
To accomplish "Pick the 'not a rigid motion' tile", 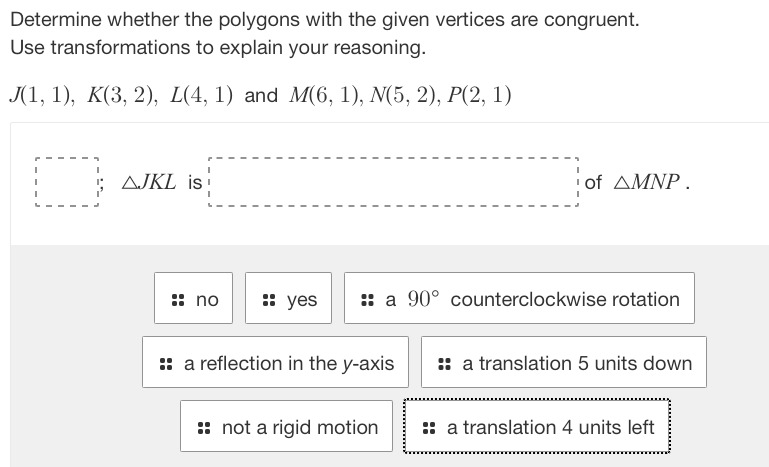I will point(286,426).
